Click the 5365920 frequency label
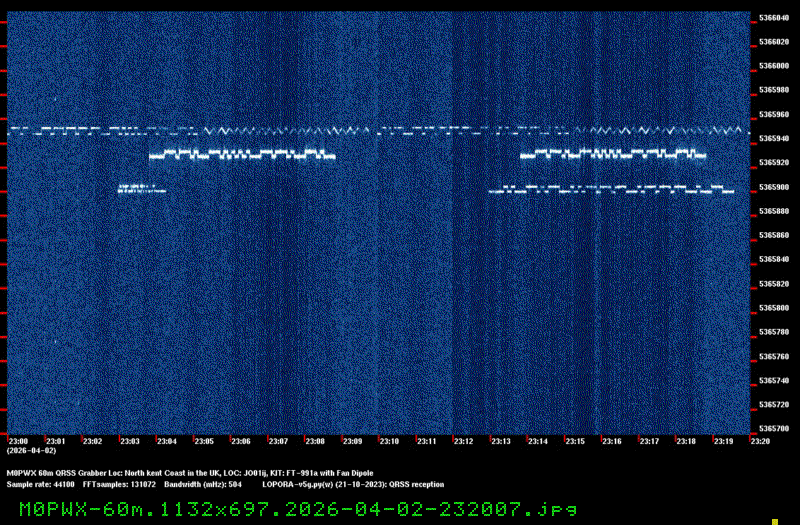The width and height of the screenshot is (800, 525). pos(774,163)
